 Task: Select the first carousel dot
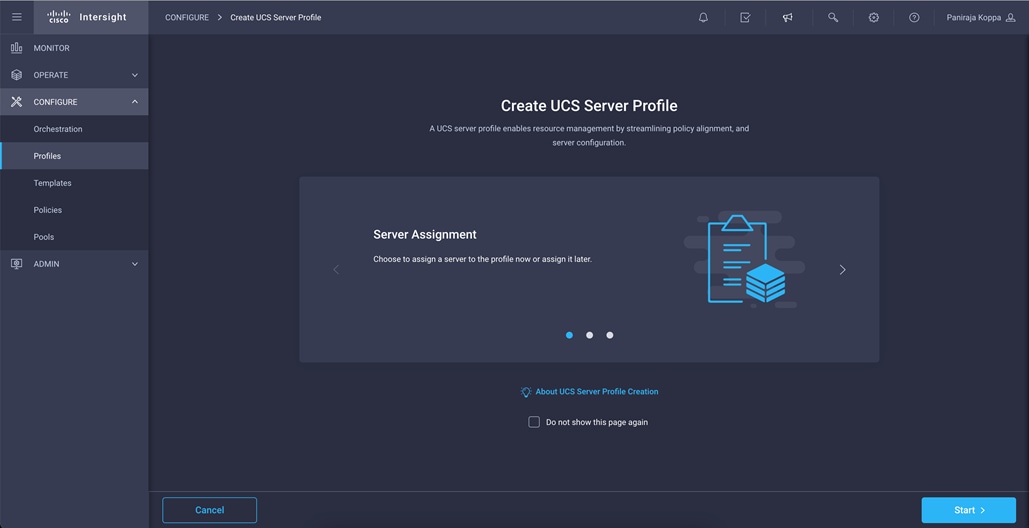coord(569,335)
